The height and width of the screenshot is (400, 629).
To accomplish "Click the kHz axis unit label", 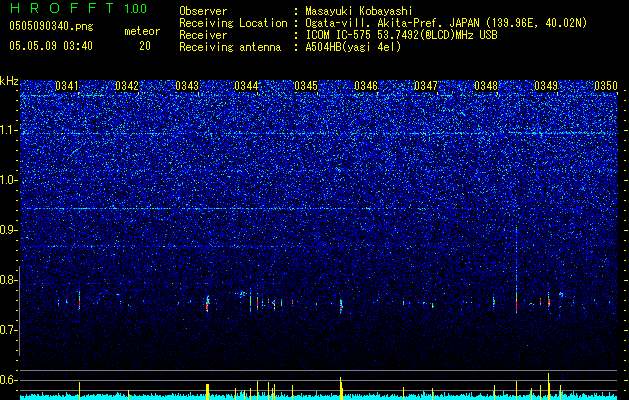I will click(x=9, y=81).
